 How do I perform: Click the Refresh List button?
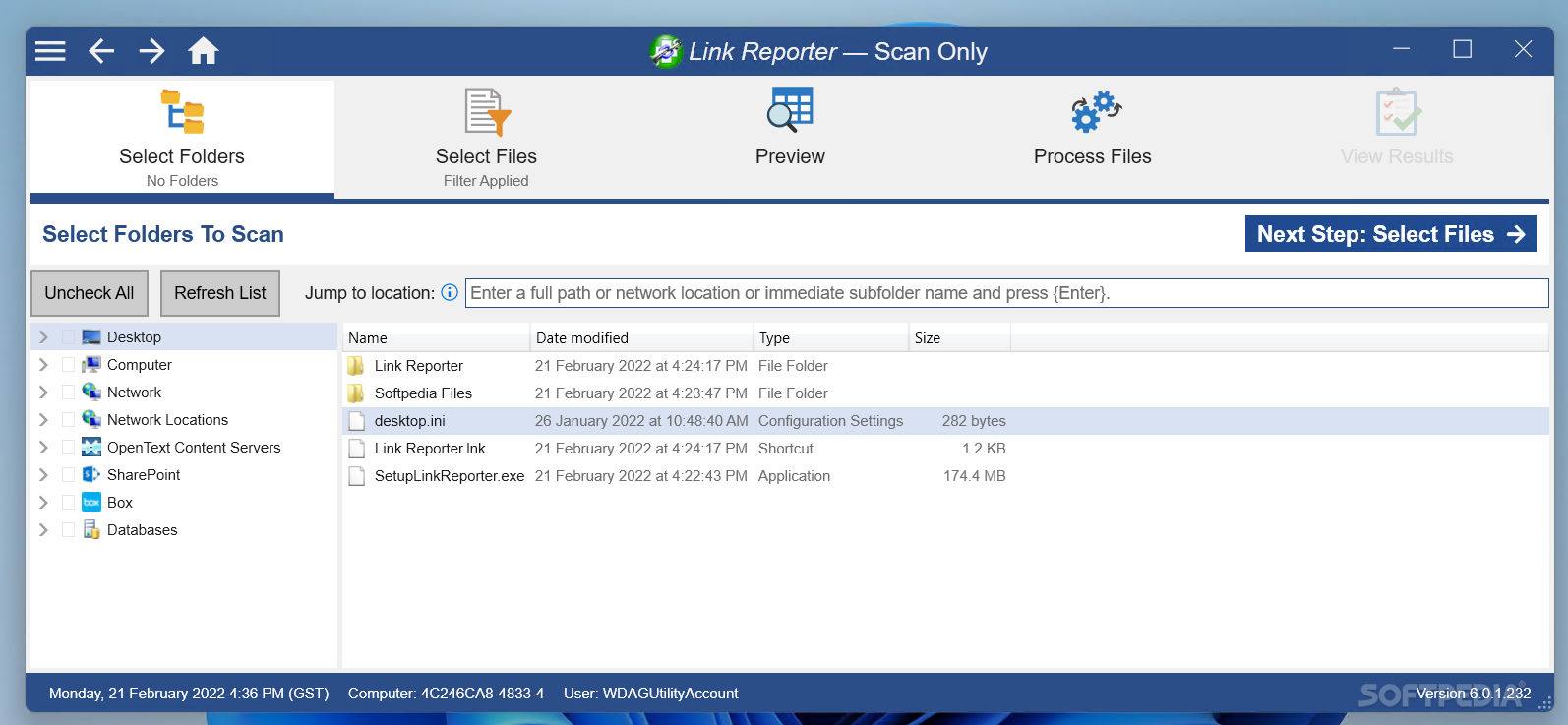click(x=220, y=293)
